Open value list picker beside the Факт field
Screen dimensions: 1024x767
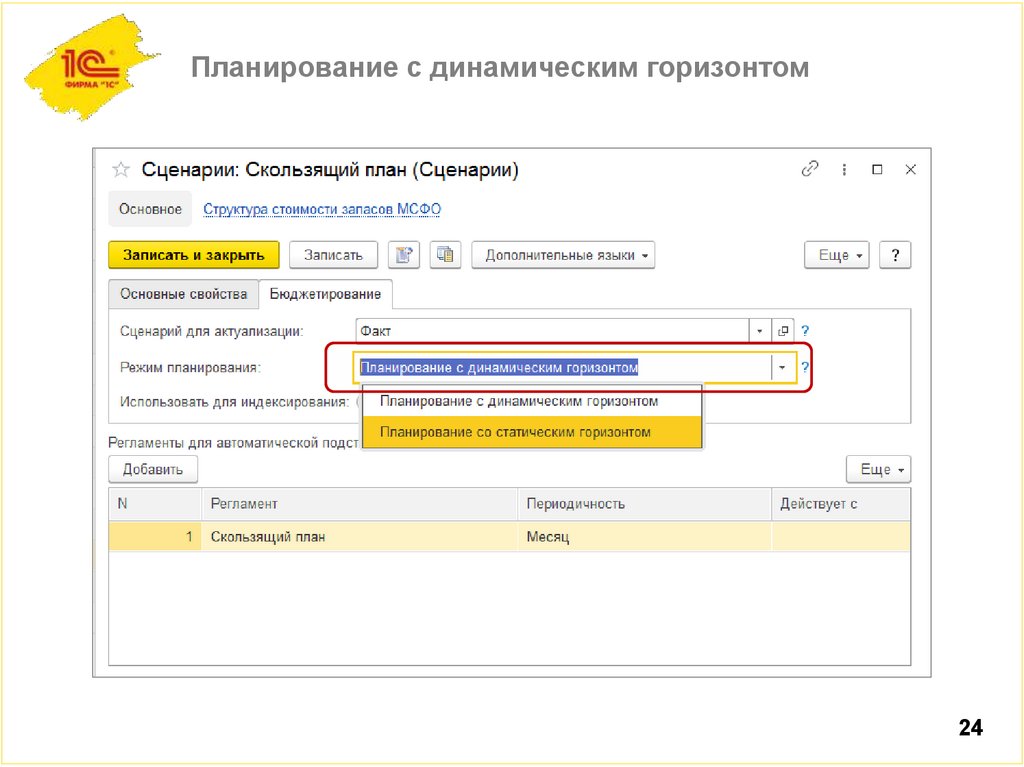(x=783, y=329)
